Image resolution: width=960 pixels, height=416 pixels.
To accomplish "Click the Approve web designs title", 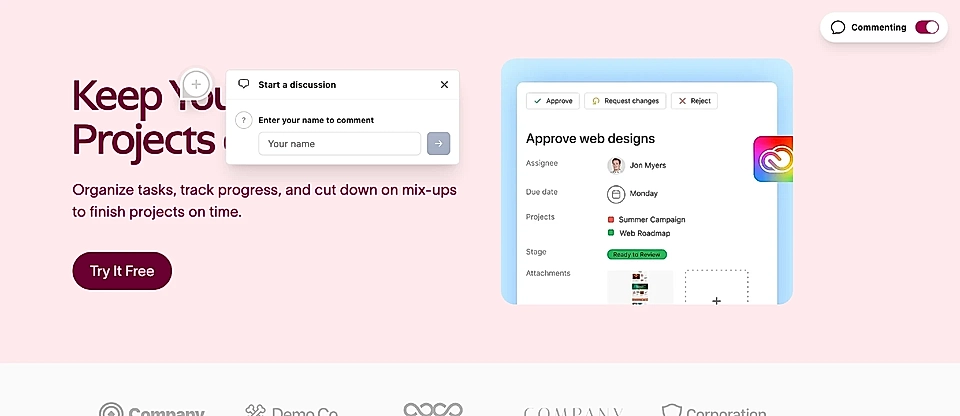I will [x=590, y=138].
